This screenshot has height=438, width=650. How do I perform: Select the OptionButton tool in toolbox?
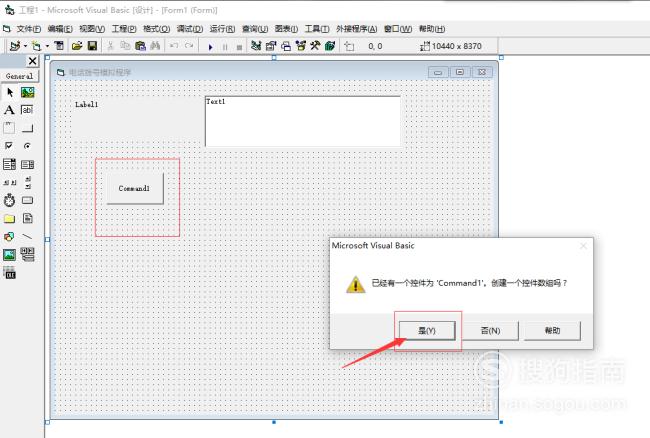click(x=27, y=146)
